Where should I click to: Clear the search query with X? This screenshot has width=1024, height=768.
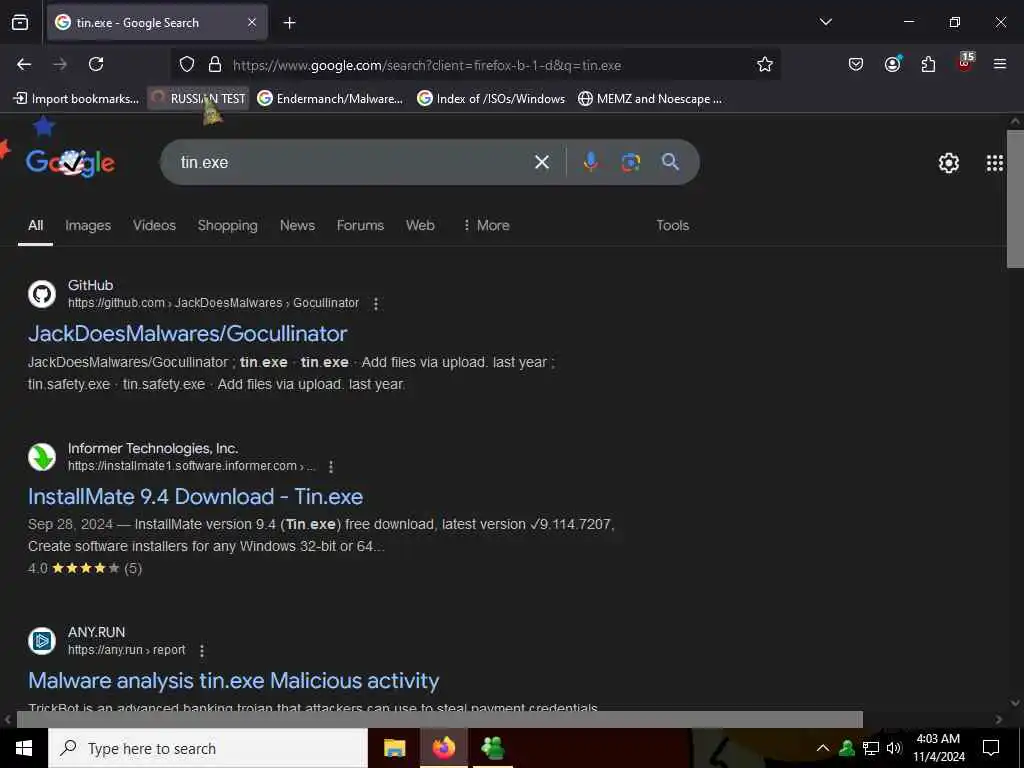point(542,162)
